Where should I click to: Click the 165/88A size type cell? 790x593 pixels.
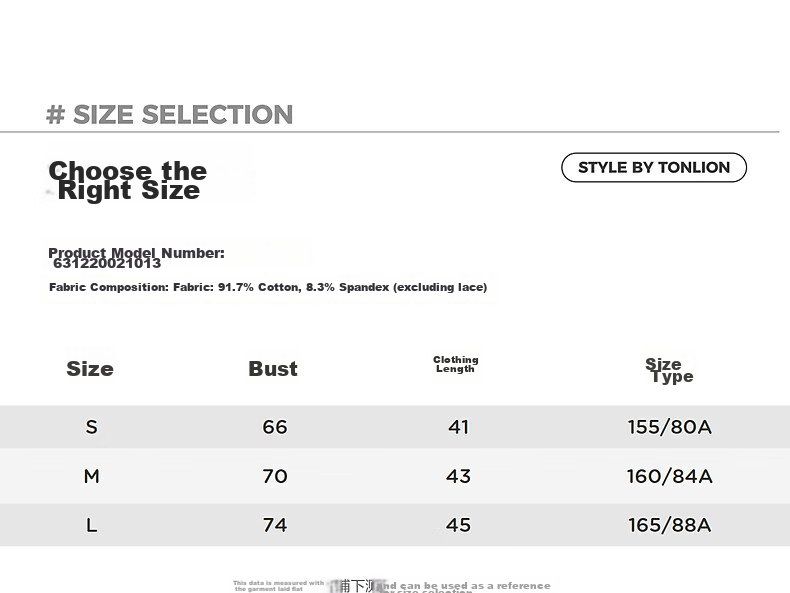[x=670, y=525]
